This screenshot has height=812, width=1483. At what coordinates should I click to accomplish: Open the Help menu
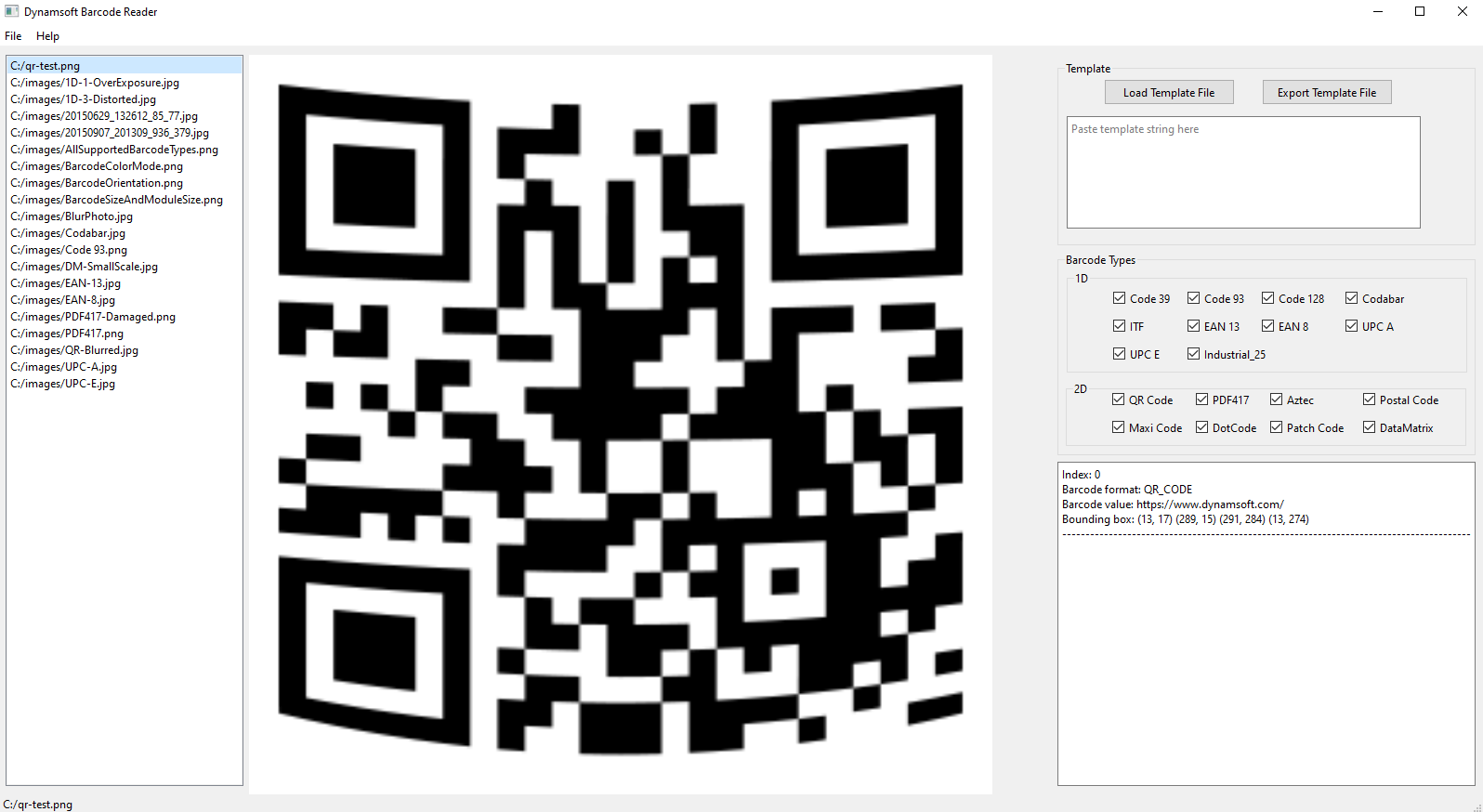pos(47,36)
